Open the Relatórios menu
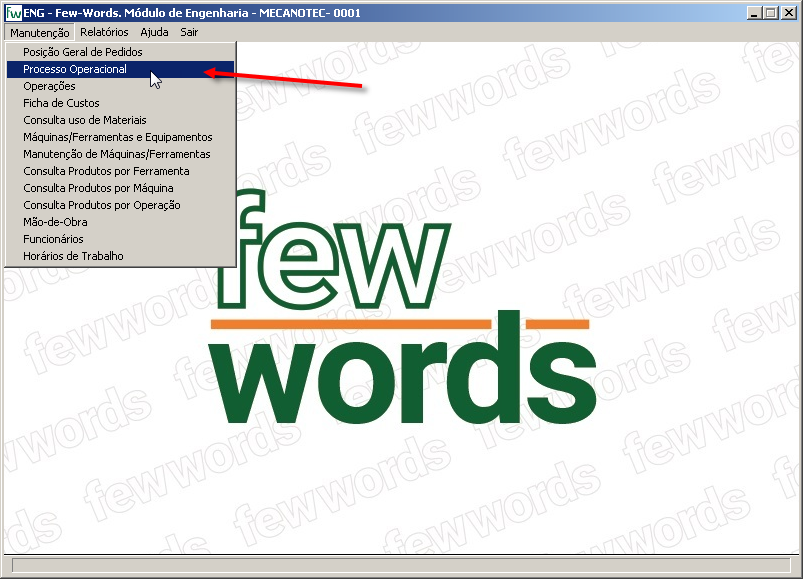 [104, 32]
